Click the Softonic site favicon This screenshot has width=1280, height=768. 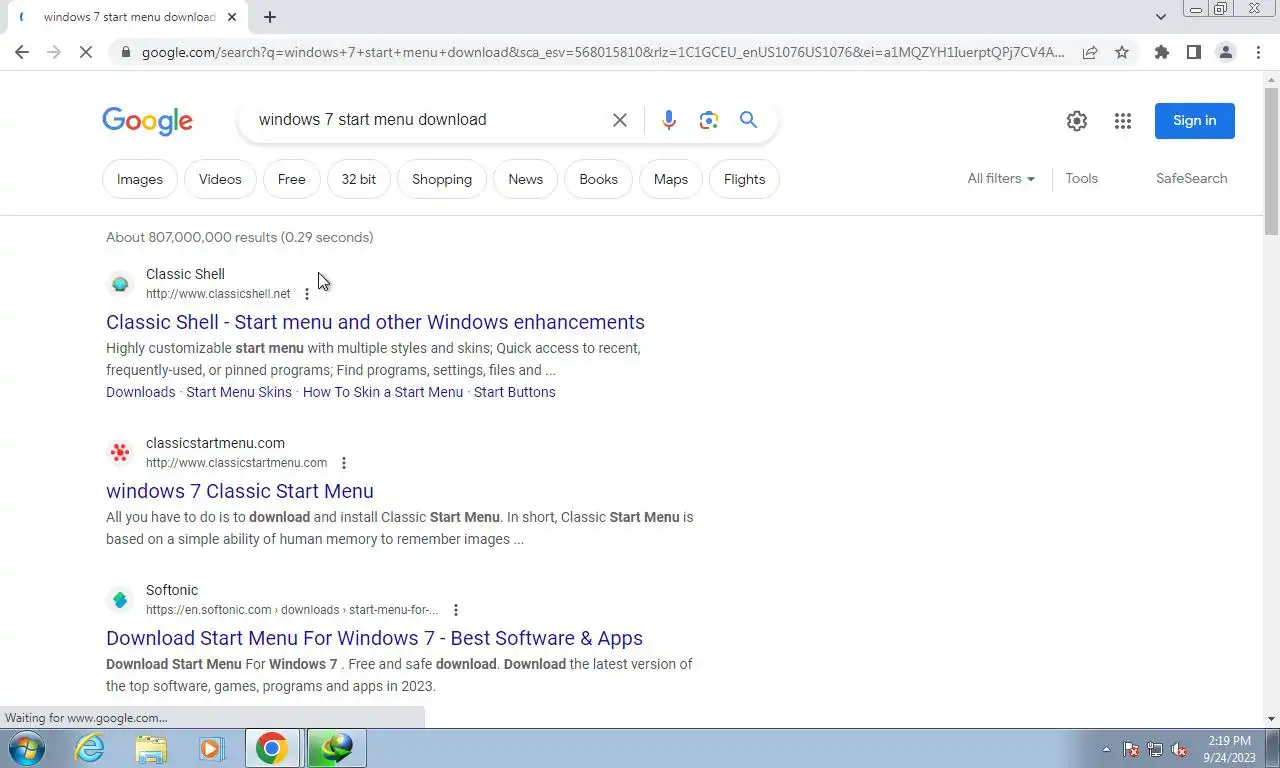coord(120,600)
